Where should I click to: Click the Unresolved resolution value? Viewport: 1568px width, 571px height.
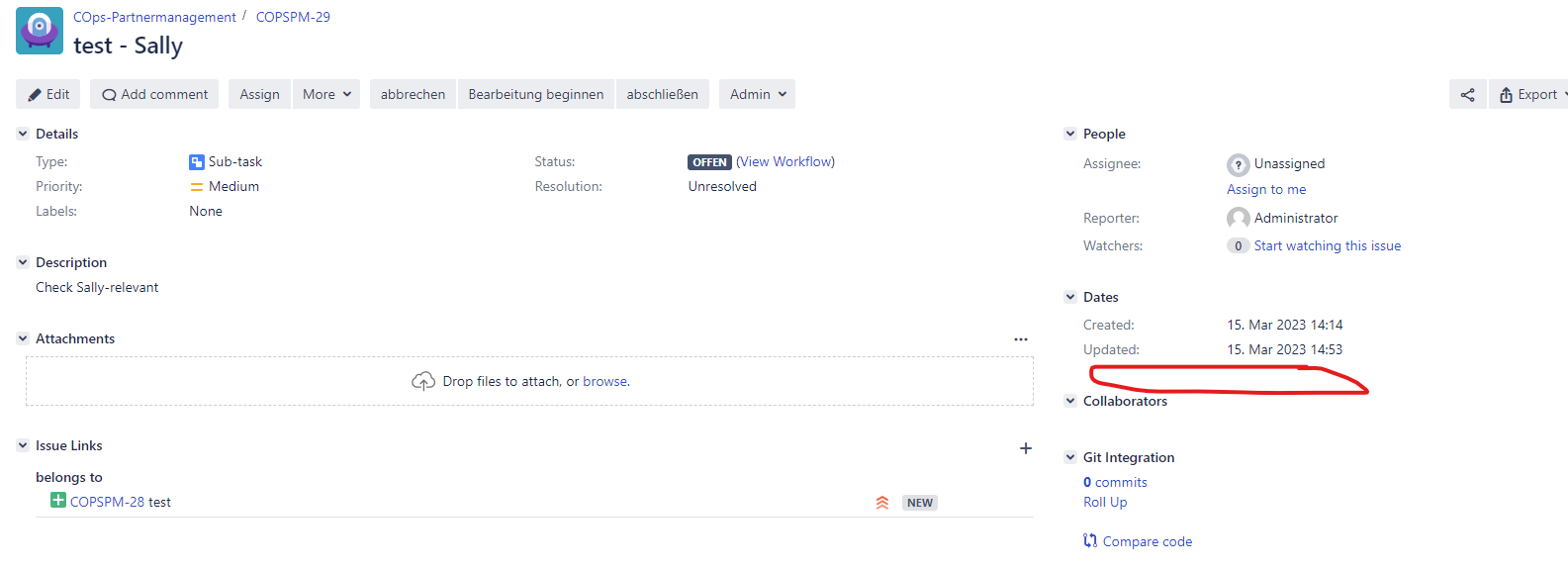[x=722, y=187]
